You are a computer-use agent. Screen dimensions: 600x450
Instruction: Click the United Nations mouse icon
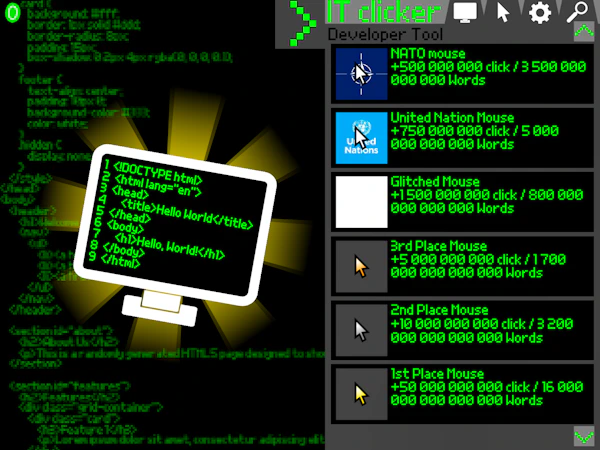[x=361, y=138]
